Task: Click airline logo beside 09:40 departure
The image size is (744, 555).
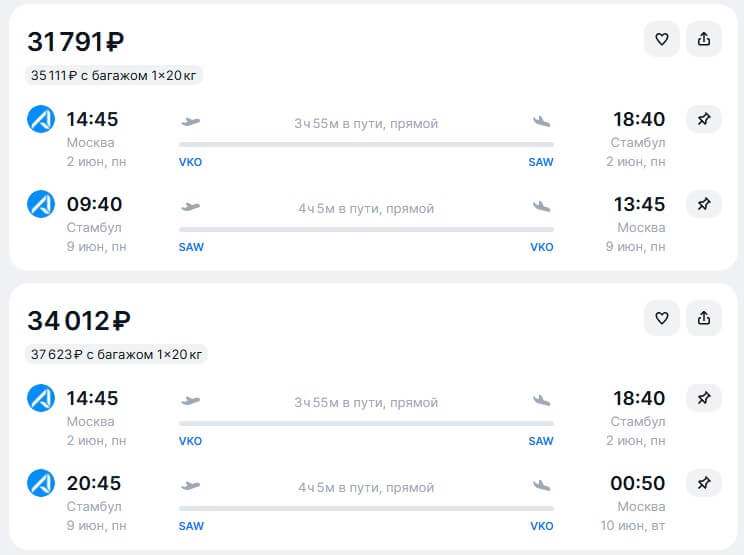Action: [41, 204]
